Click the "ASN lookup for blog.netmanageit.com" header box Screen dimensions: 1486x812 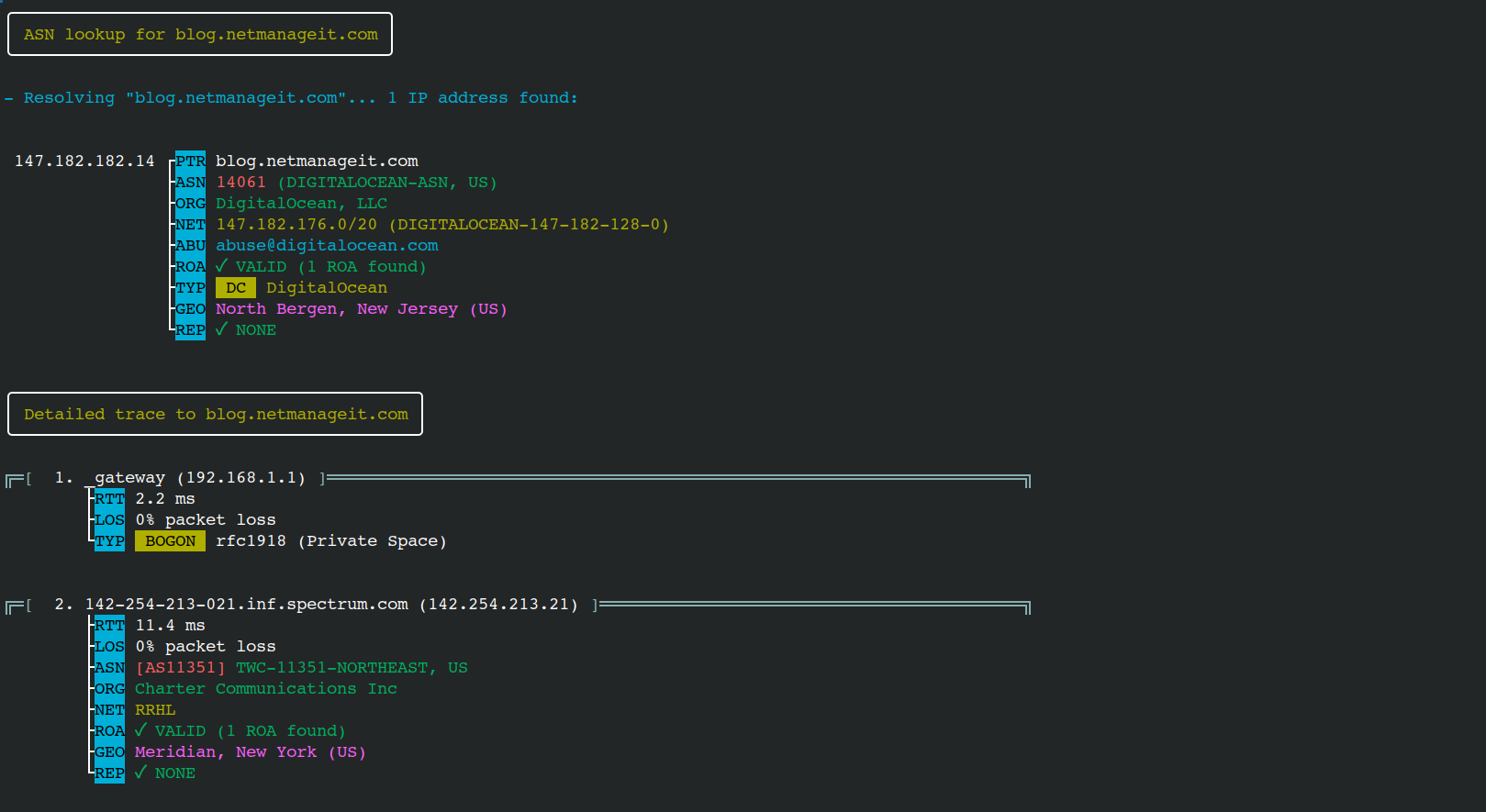200,34
